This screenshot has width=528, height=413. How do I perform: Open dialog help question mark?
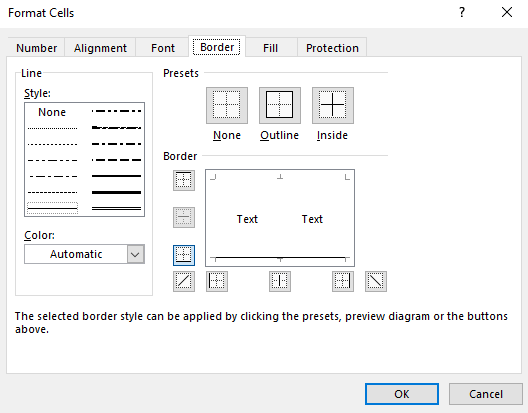[462, 13]
